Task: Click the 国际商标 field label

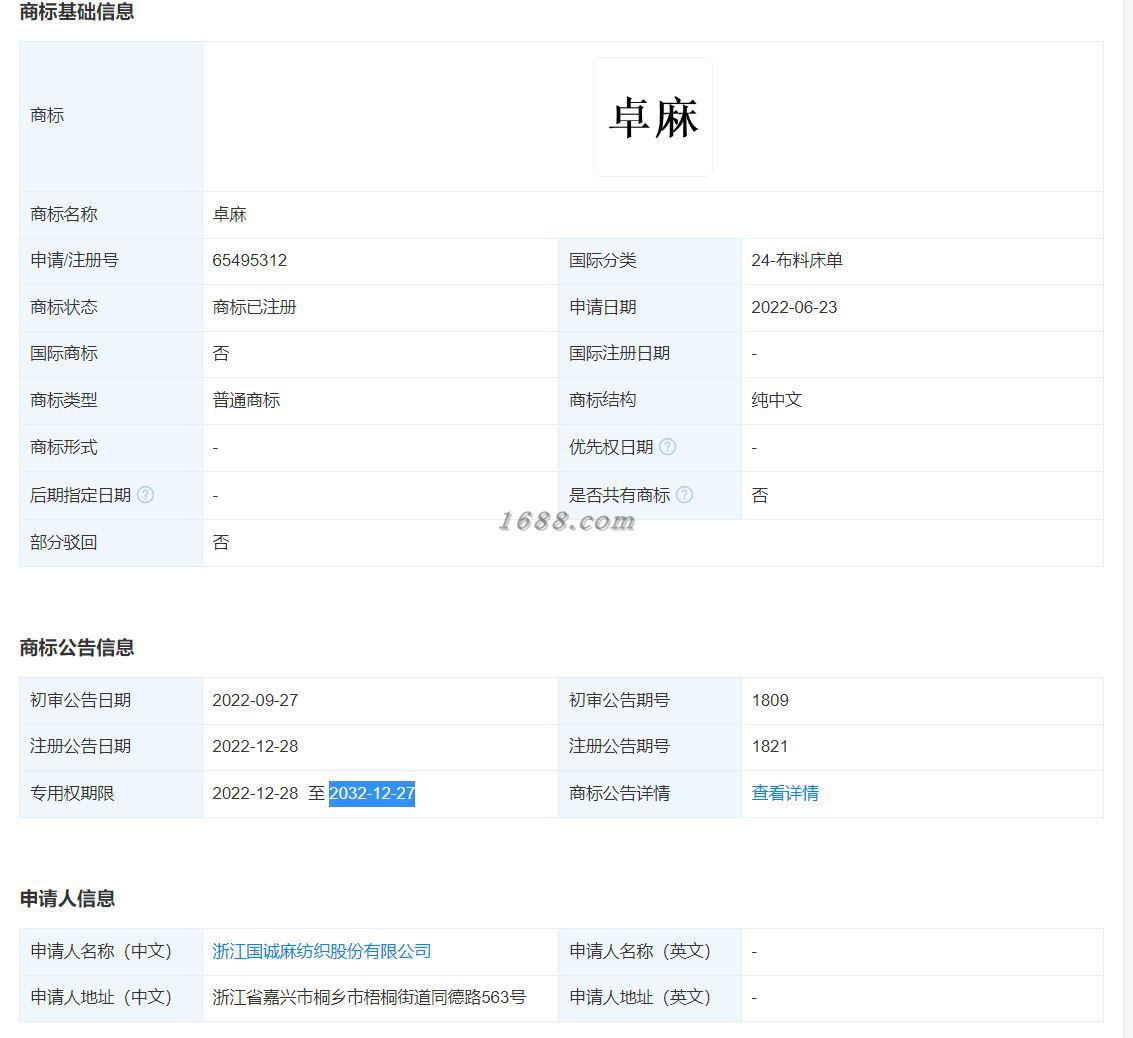Action: pyautogui.click(x=64, y=353)
